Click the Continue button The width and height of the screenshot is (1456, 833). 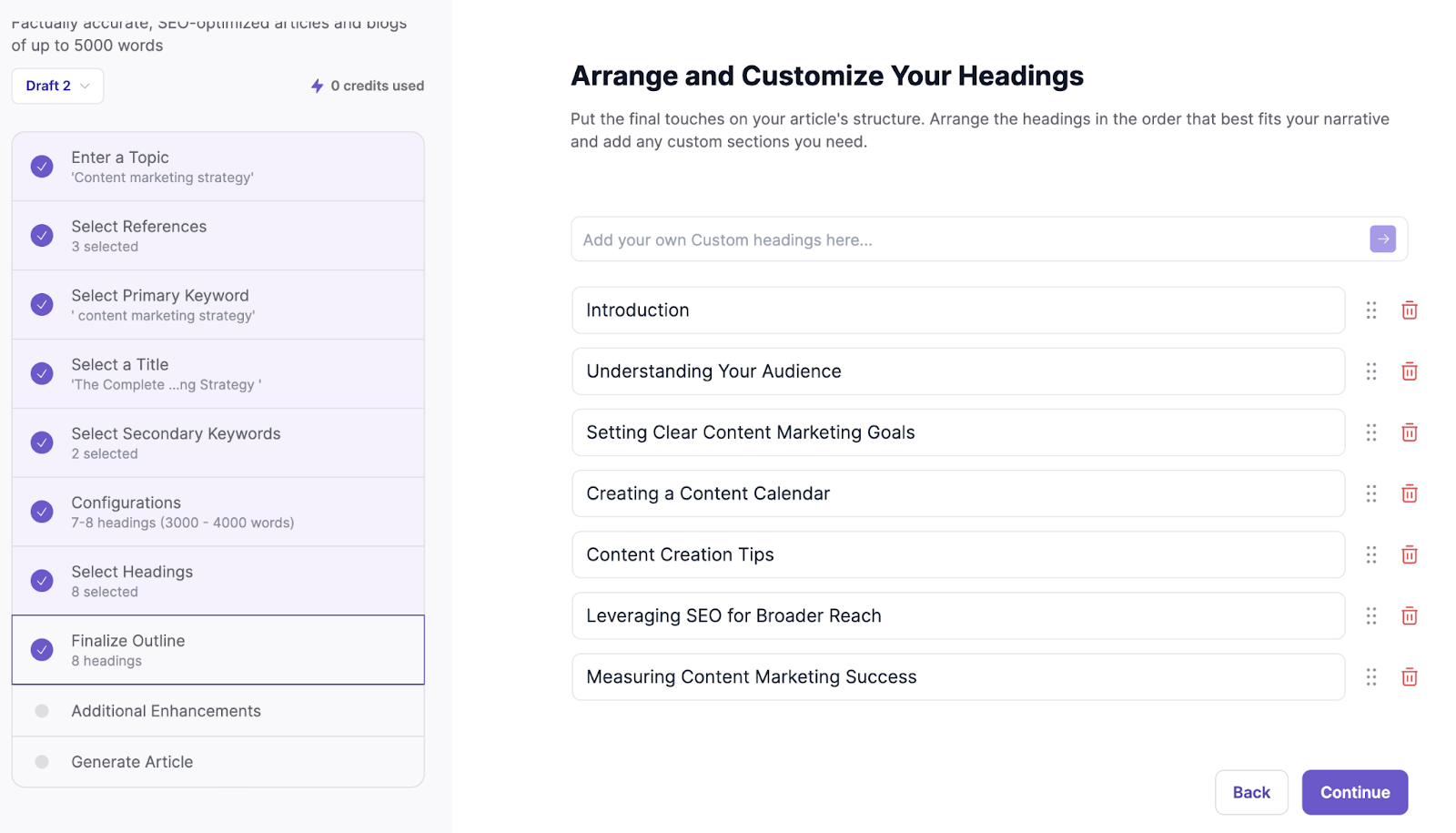coord(1354,791)
